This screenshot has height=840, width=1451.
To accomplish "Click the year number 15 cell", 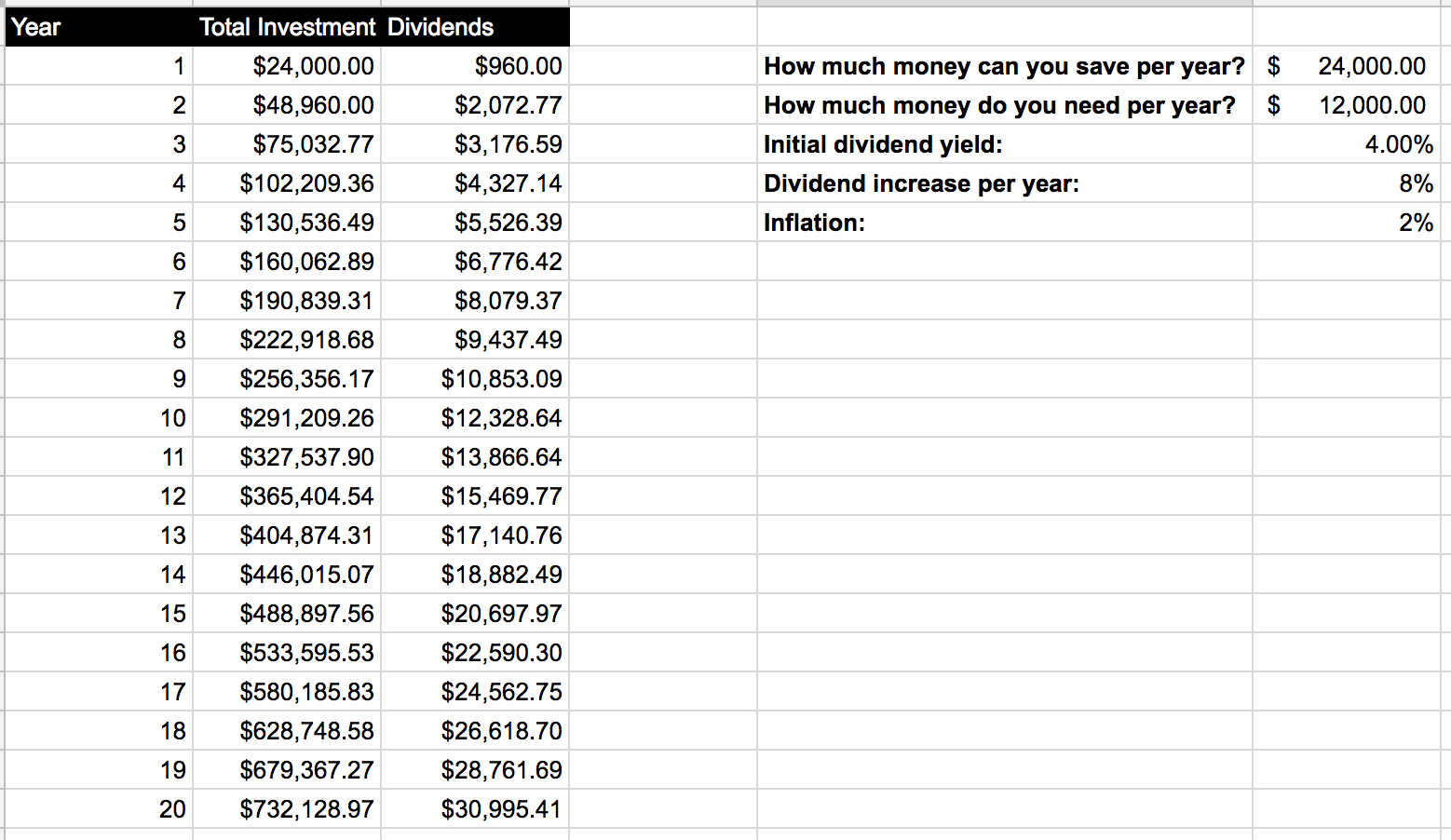I will [98, 614].
